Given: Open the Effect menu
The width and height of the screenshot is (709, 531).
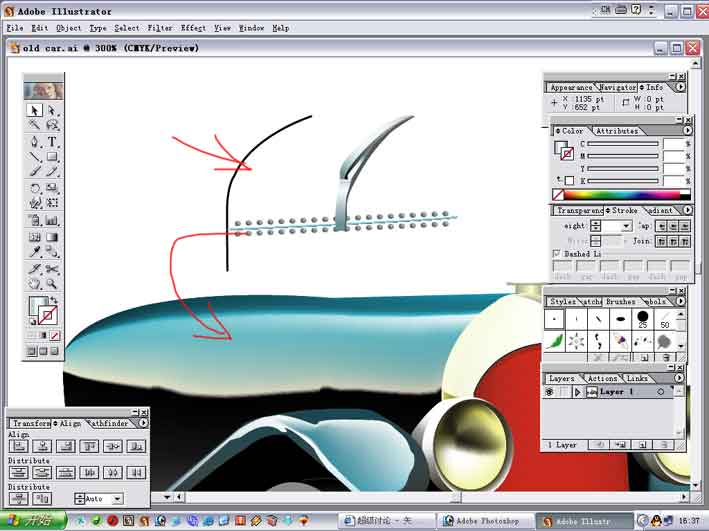Looking at the screenshot, I should tap(193, 28).
